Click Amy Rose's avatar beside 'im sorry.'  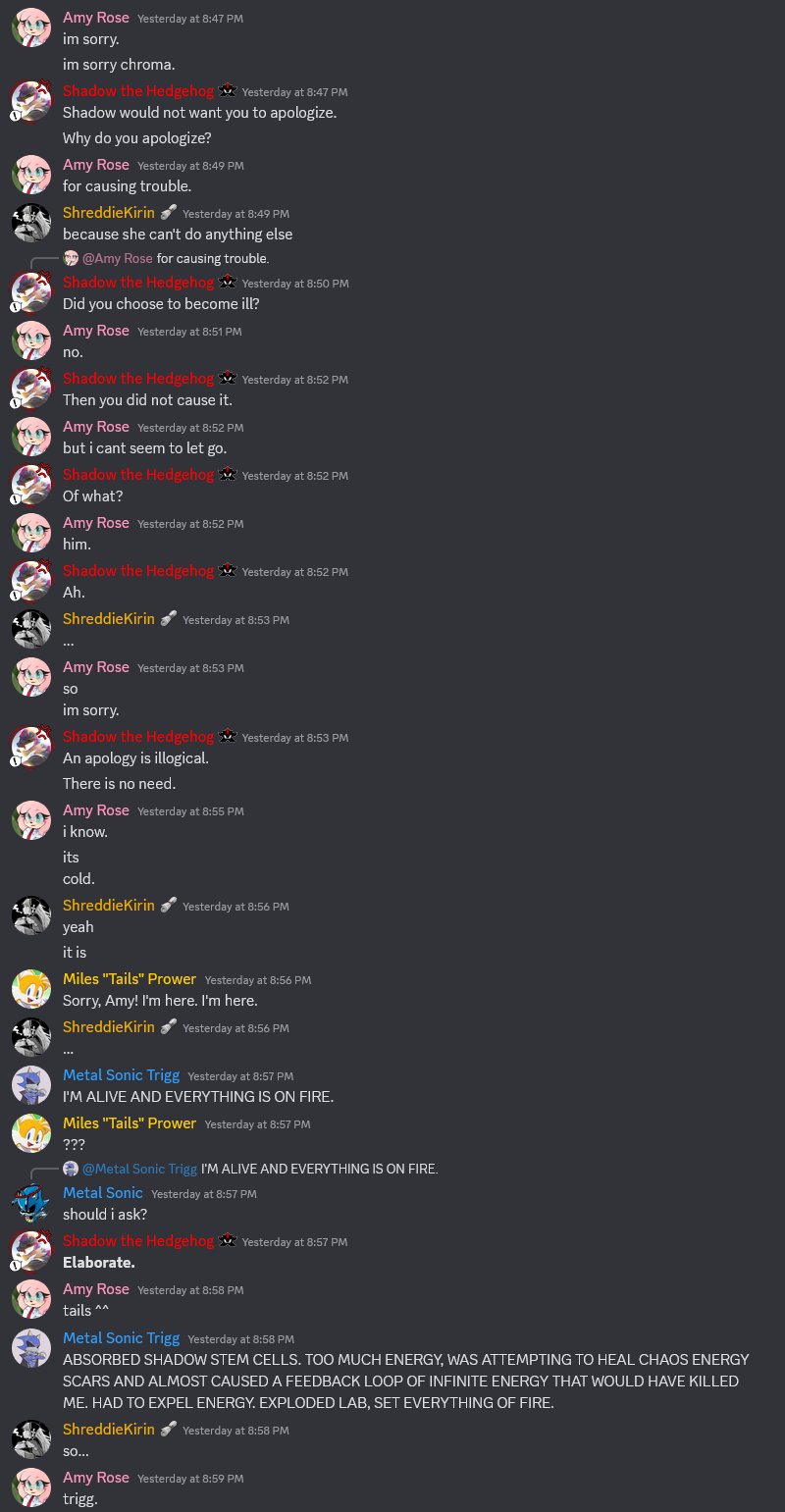click(x=31, y=29)
